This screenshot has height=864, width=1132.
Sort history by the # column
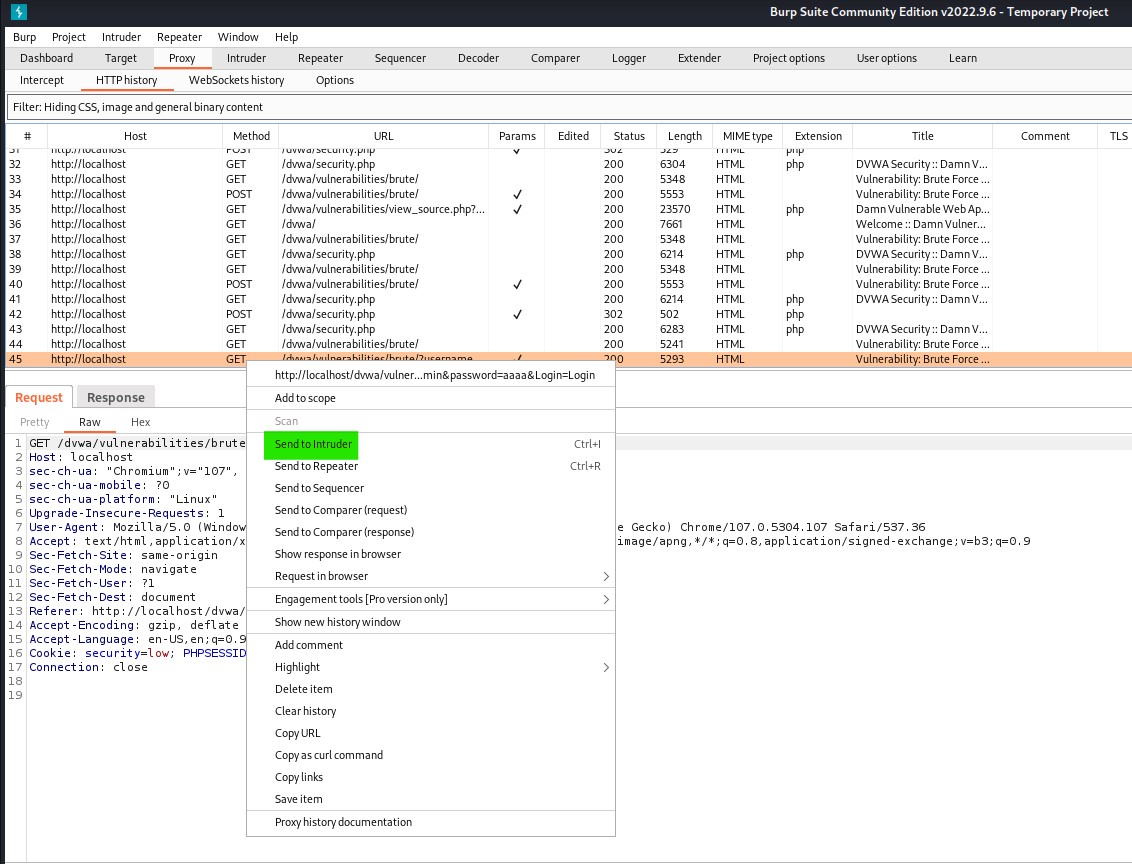[27, 136]
